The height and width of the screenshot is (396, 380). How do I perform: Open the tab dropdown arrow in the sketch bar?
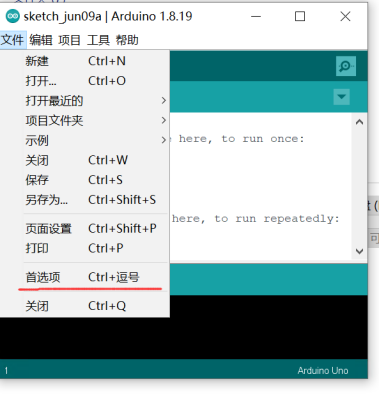[341, 97]
